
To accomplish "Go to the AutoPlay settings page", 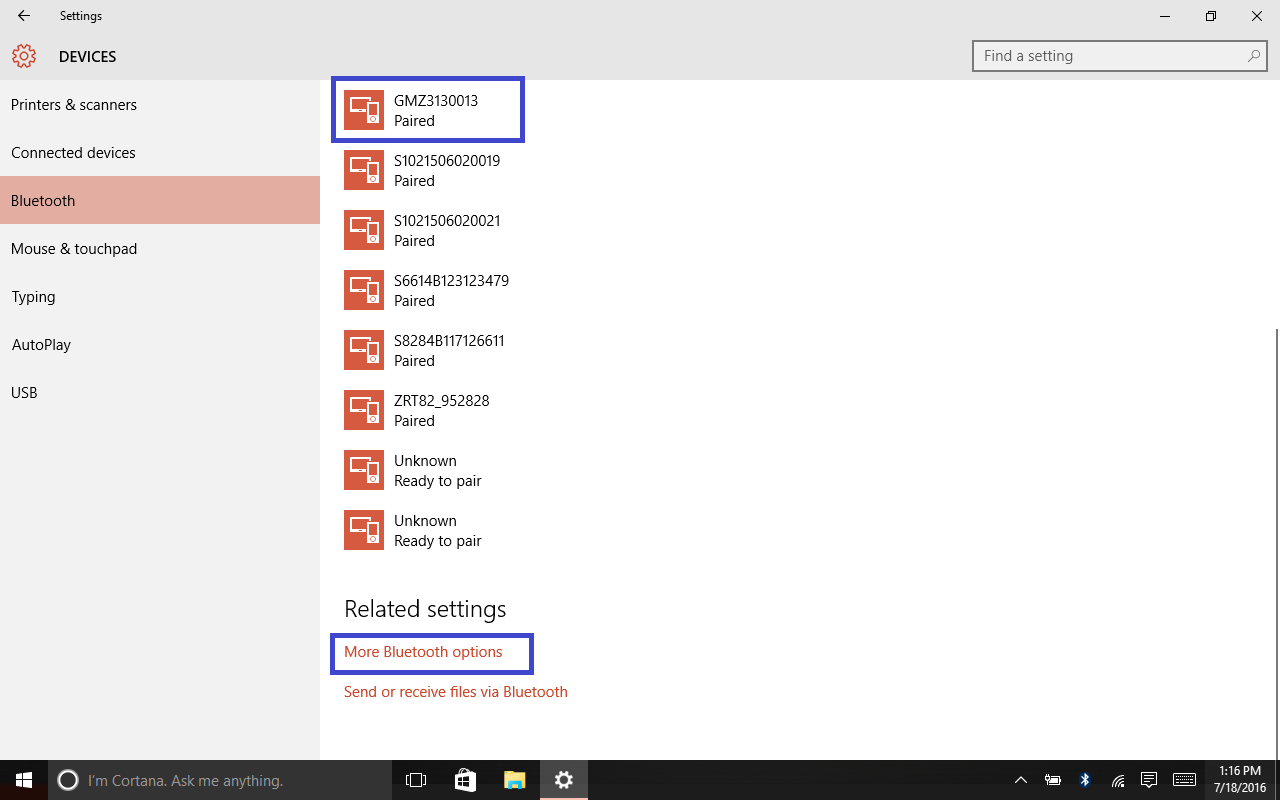I will pyautogui.click(x=41, y=345).
